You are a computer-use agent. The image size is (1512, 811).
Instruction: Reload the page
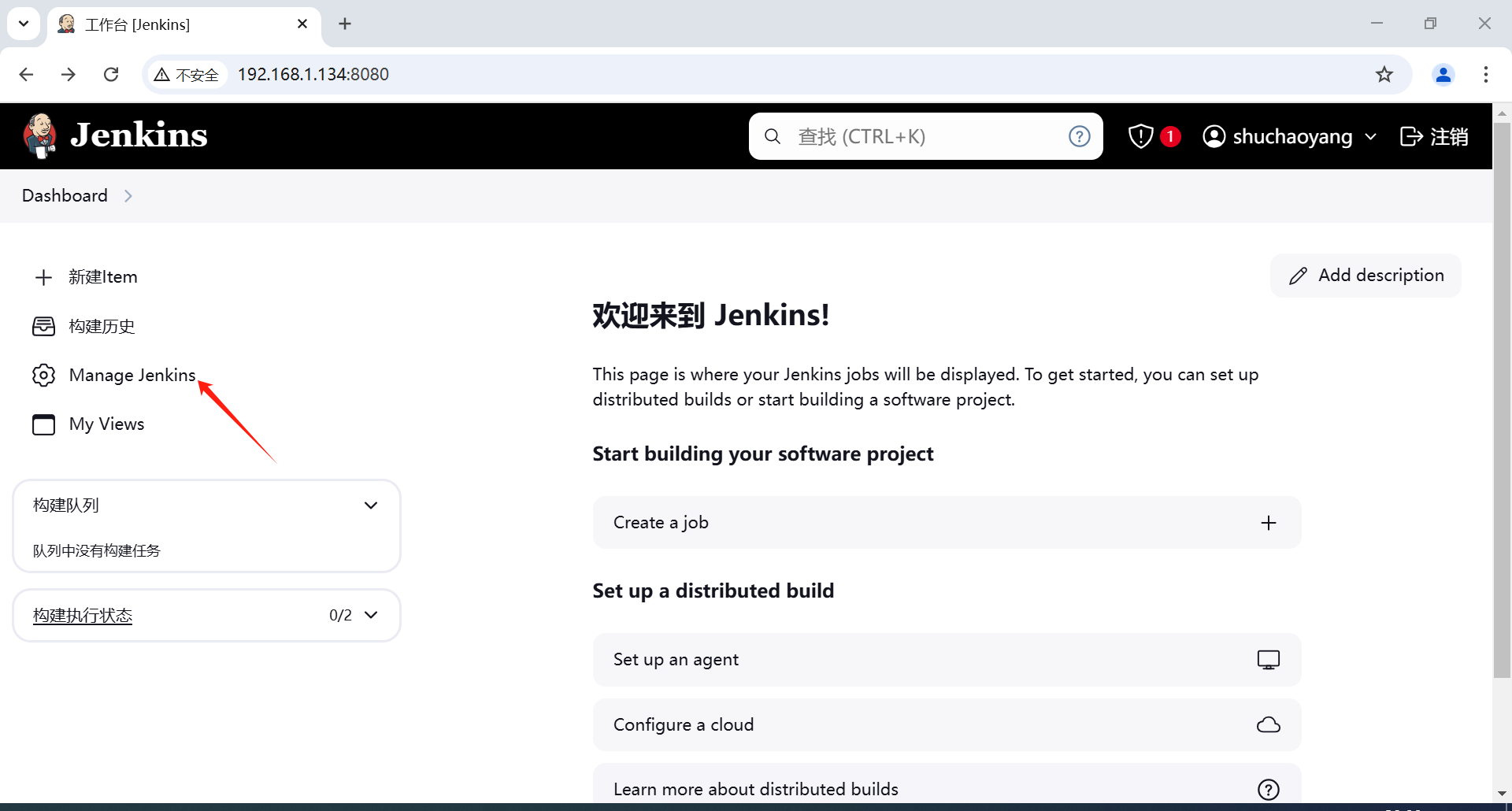111,74
